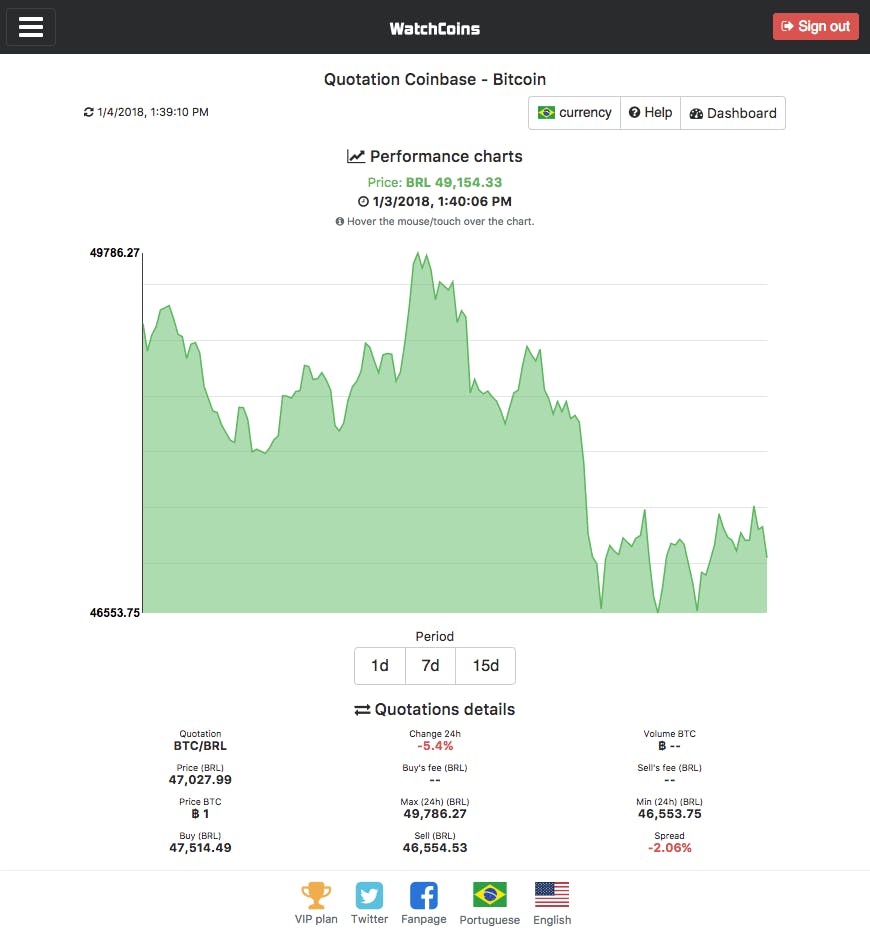Switch language to Portuguese flag
870x935 pixels.
click(x=490, y=894)
